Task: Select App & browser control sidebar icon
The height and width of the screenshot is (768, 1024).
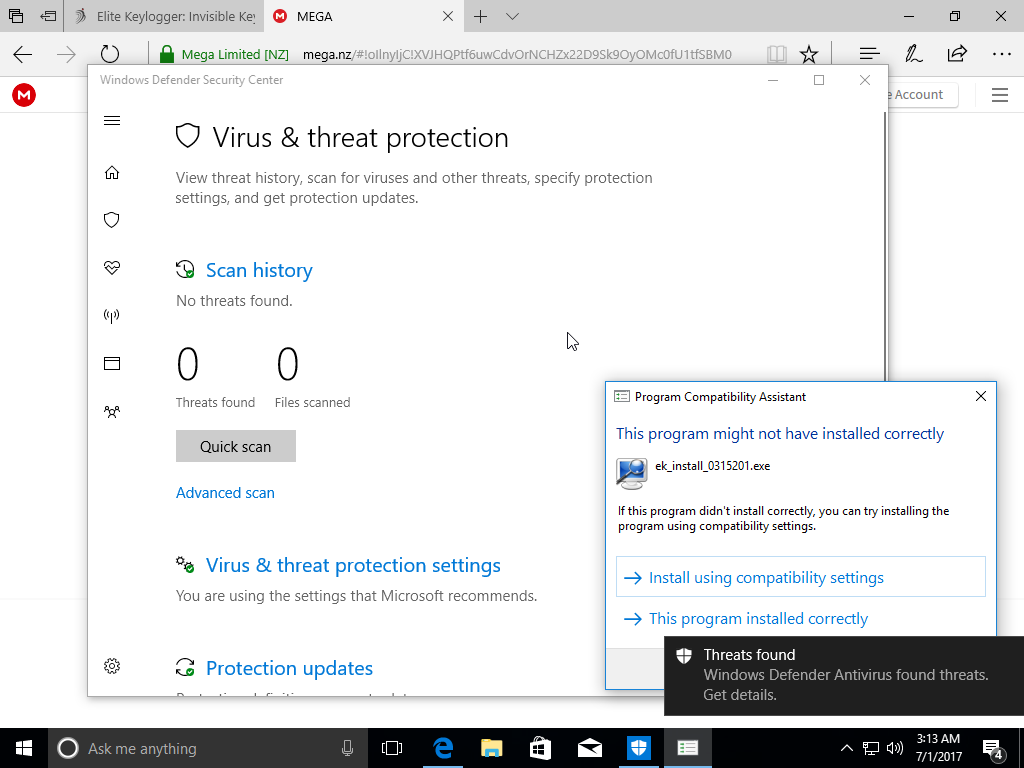Action: click(112, 364)
